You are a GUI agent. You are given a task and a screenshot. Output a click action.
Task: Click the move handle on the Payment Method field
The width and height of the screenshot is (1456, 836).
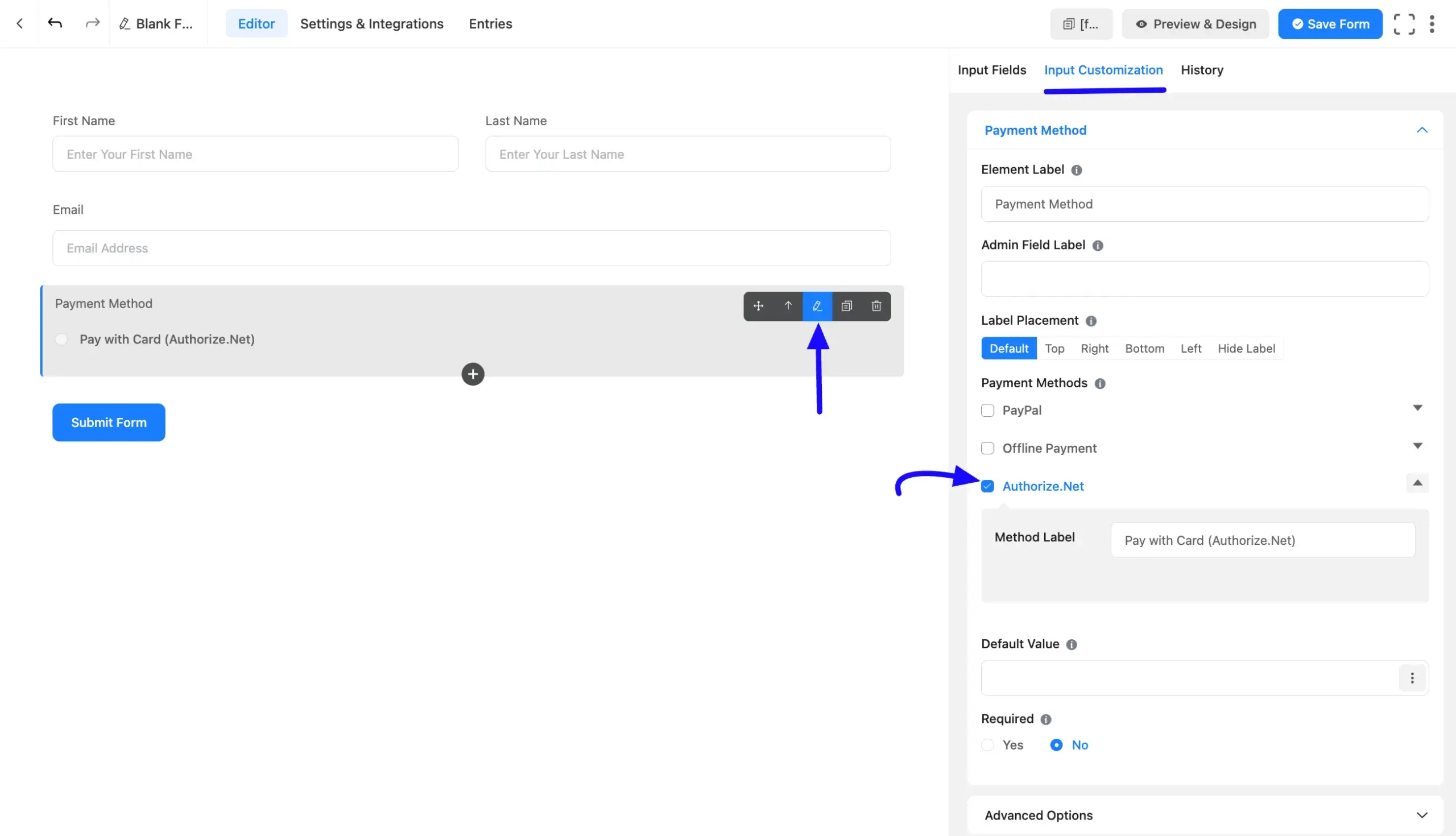pos(758,306)
